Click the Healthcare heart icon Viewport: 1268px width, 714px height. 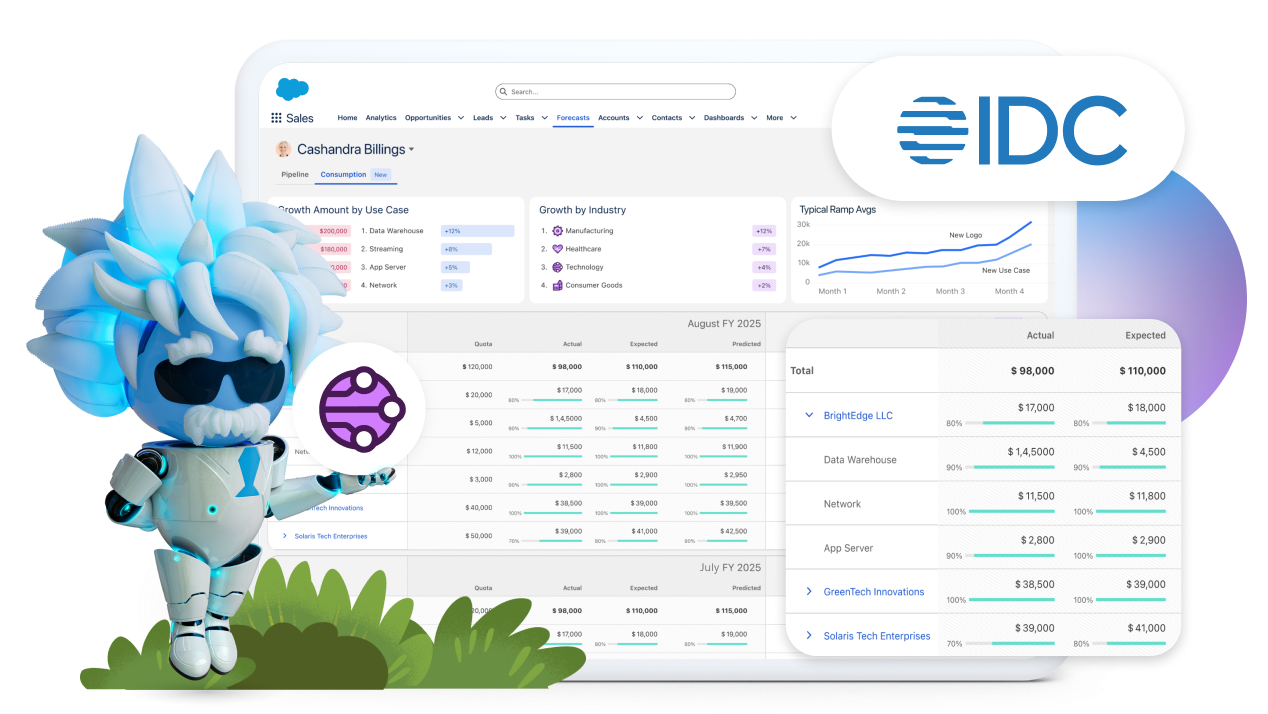[558, 249]
